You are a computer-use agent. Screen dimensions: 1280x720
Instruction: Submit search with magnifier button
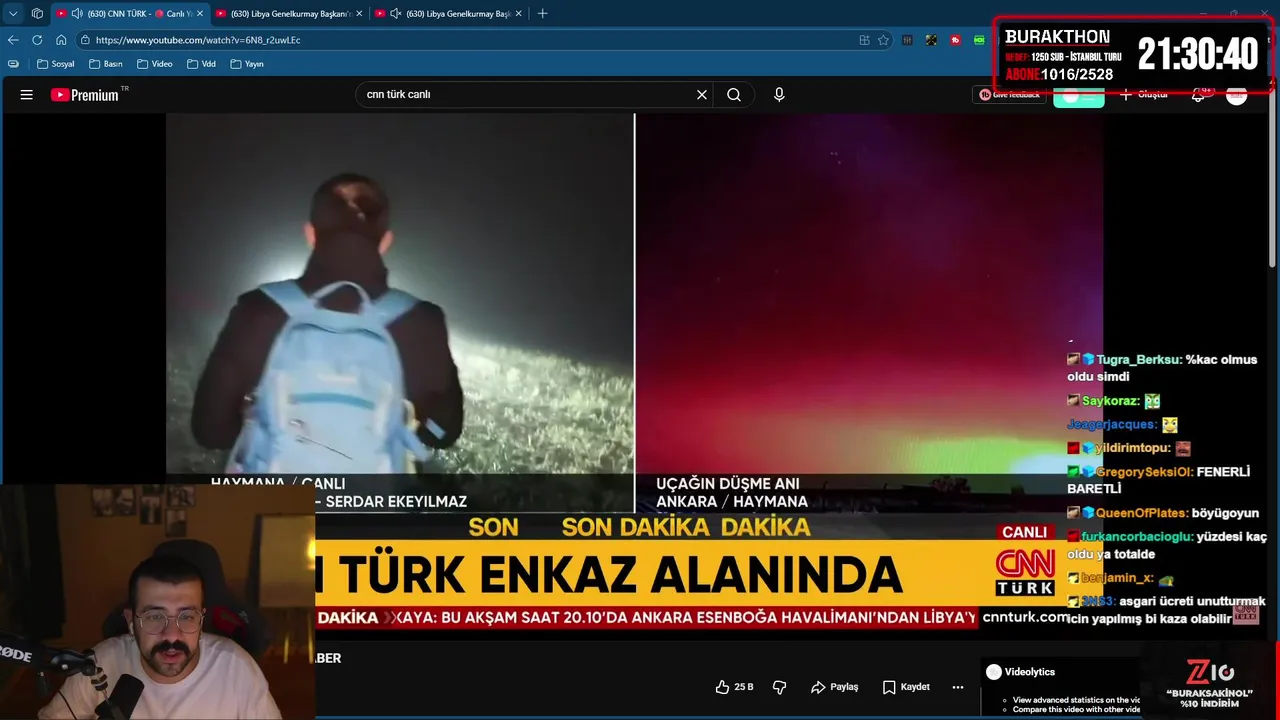click(734, 94)
